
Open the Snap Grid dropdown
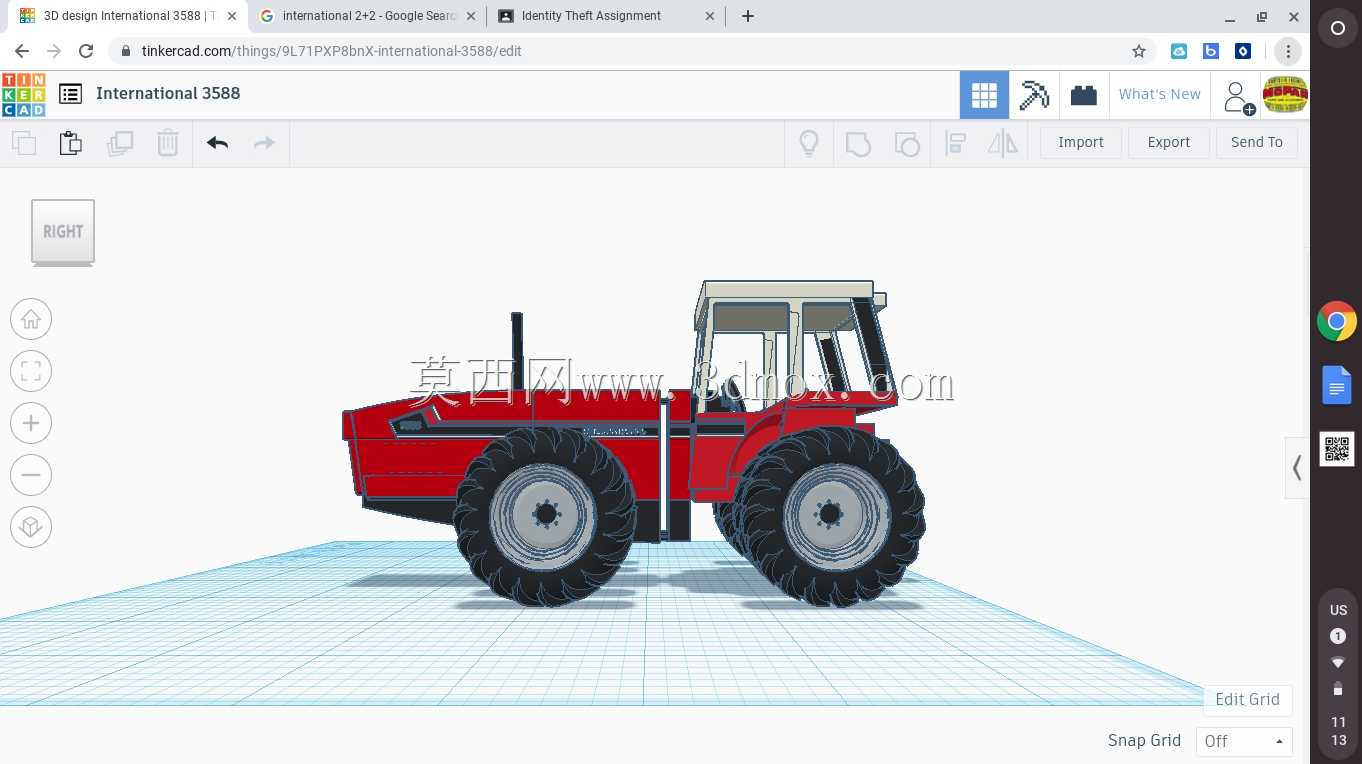pos(1244,741)
